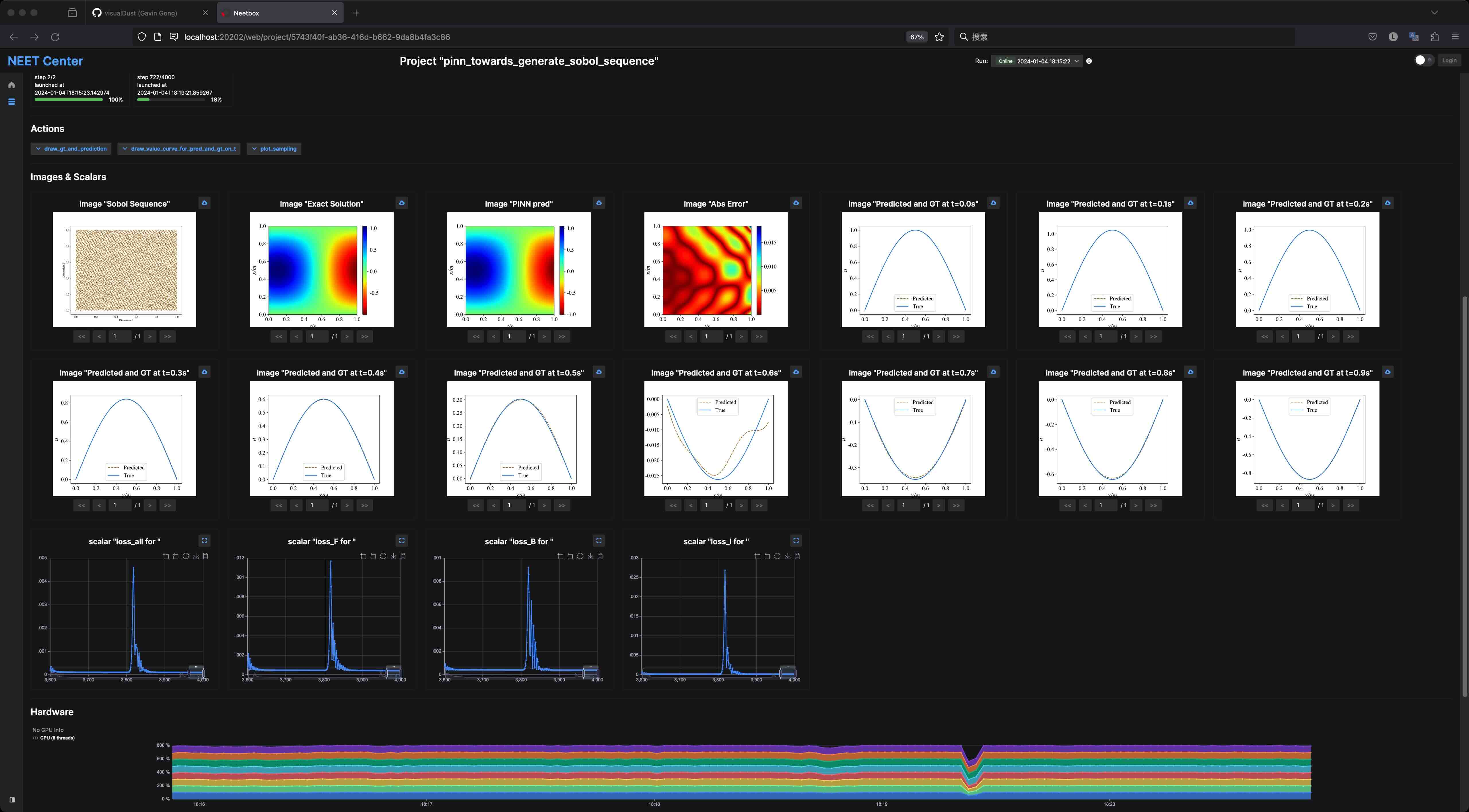Open the Home page from the sidebar

[x=11, y=84]
